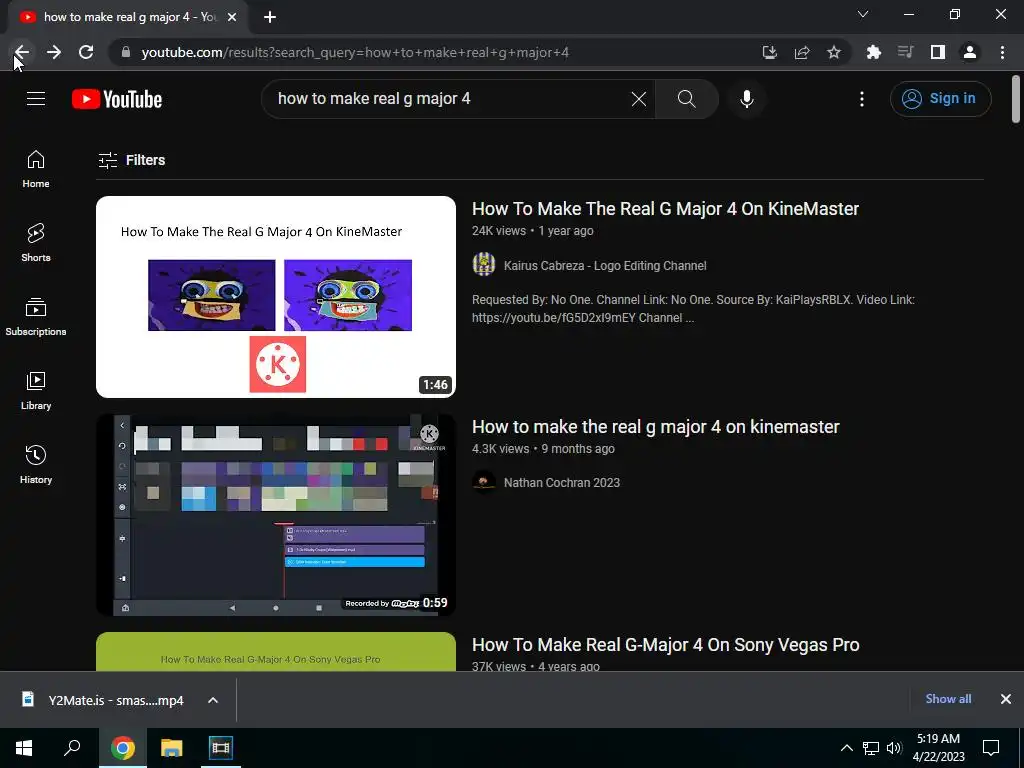View site information lock icon

coord(126,52)
